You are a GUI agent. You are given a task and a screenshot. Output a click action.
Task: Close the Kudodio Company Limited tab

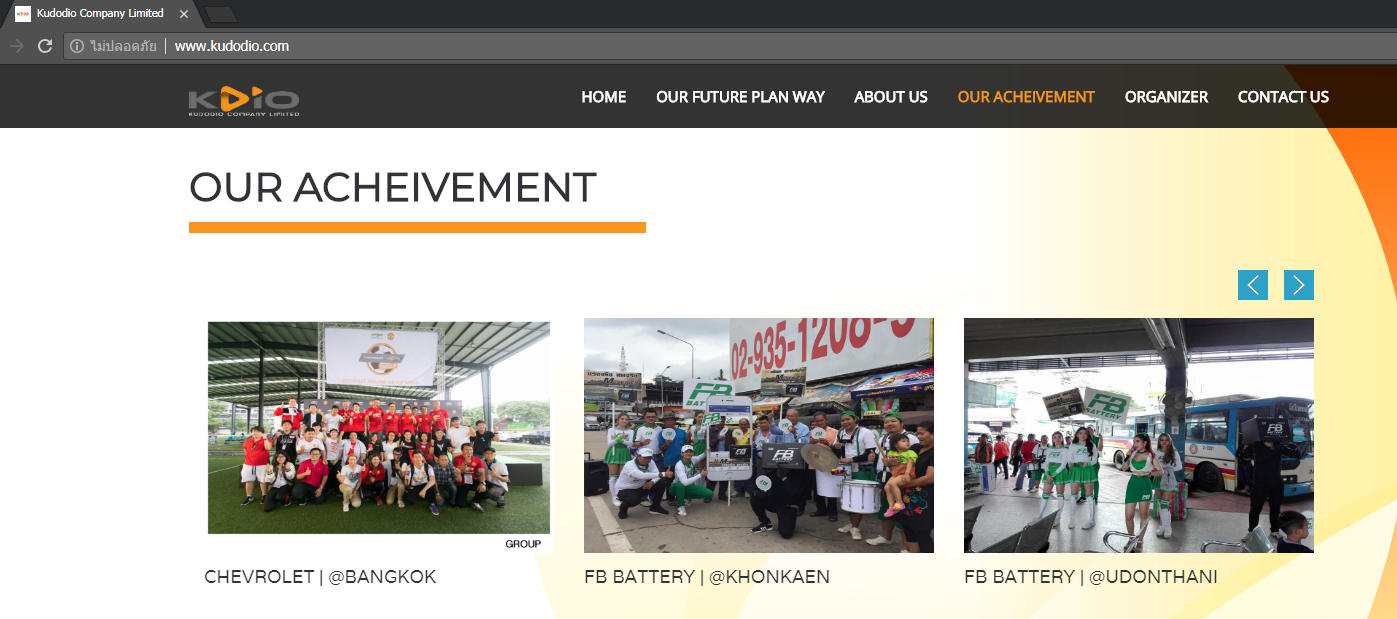pyautogui.click(x=184, y=14)
